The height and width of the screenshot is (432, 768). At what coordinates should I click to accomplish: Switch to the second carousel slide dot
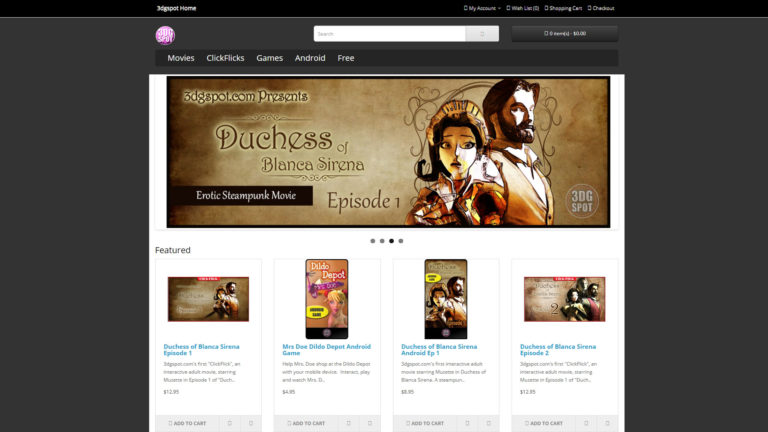(382, 241)
